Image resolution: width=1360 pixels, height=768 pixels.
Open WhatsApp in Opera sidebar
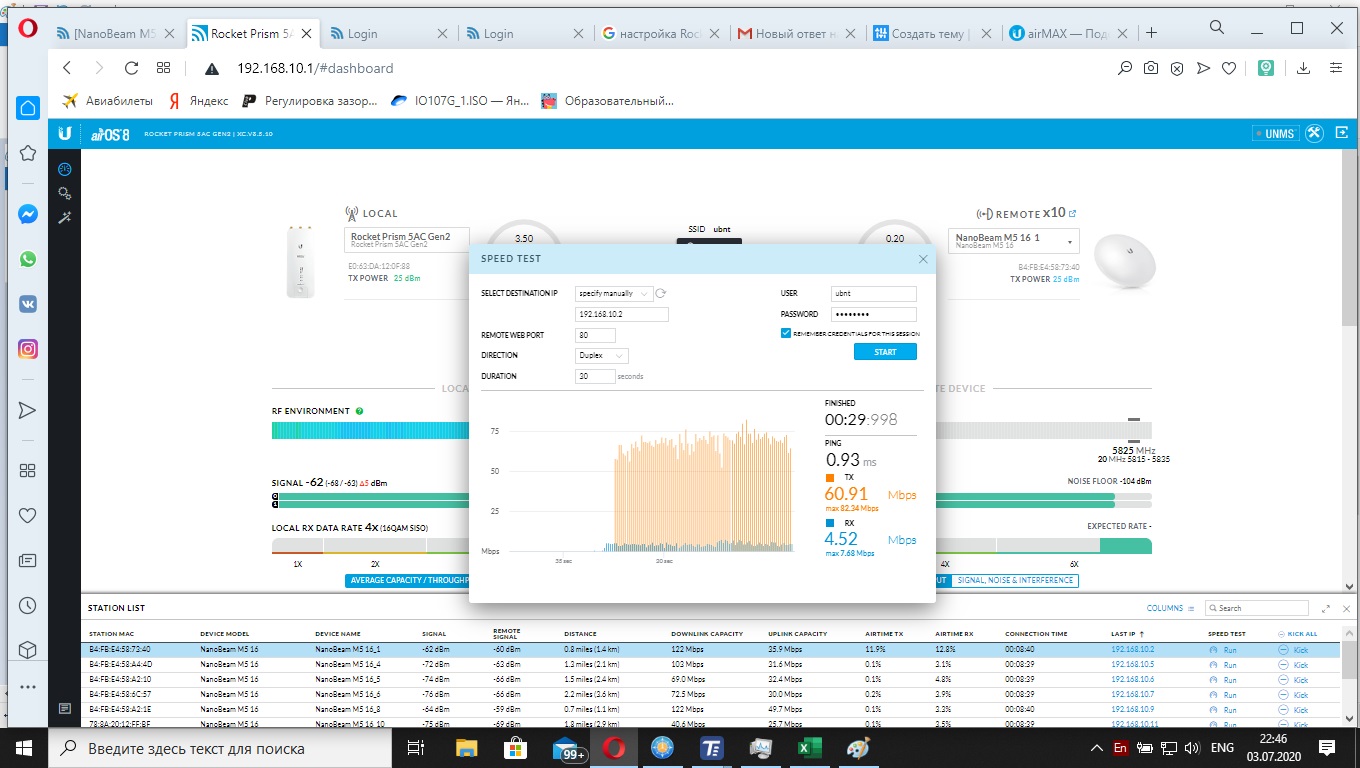27,259
